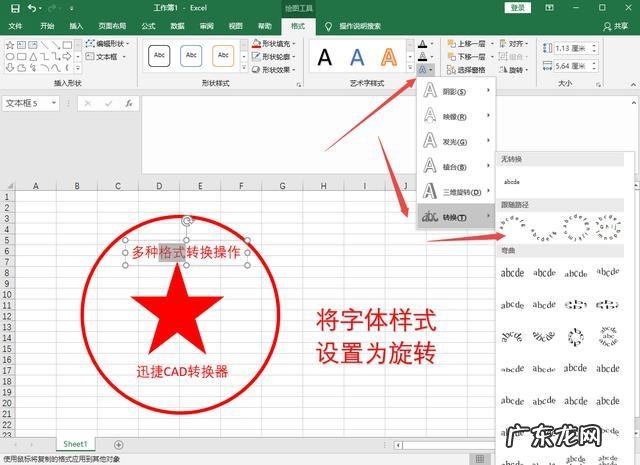Screen dimensions: 640x465
Task: Click the width spinner arrows
Action: tap(595, 66)
